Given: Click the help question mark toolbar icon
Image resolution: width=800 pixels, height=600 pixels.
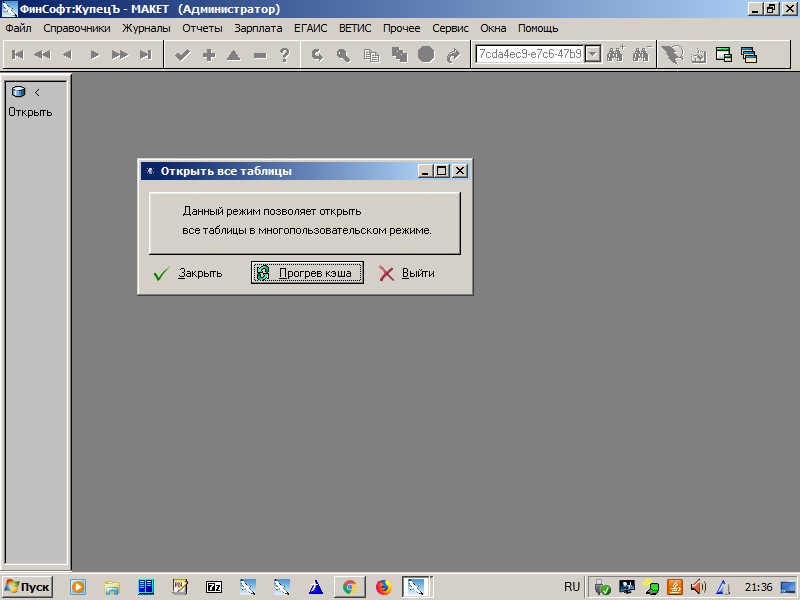Looking at the screenshot, I should pyautogui.click(x=285, y=55).
